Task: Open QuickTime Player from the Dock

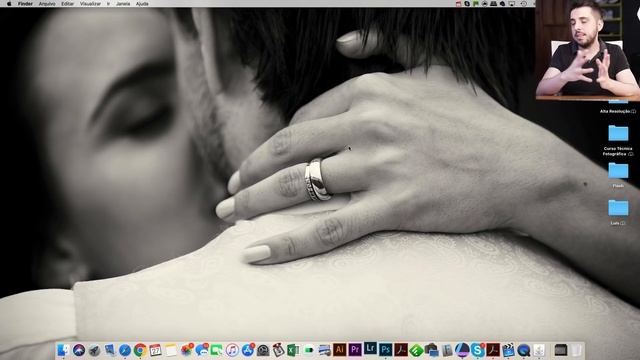Action: tap(523, 350)
